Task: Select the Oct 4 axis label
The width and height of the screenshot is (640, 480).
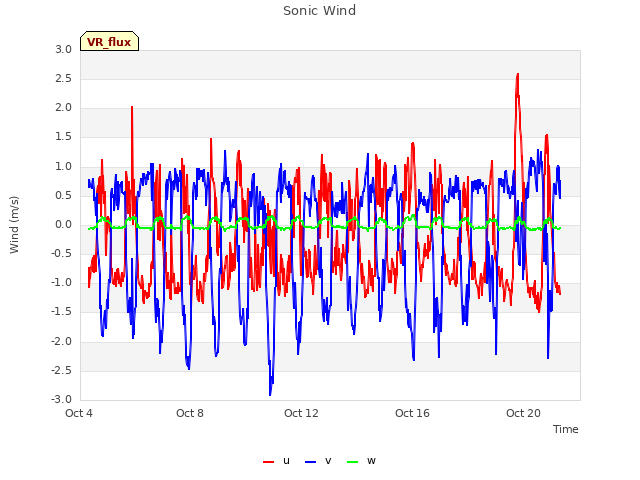Action: (x=79, y=413)
